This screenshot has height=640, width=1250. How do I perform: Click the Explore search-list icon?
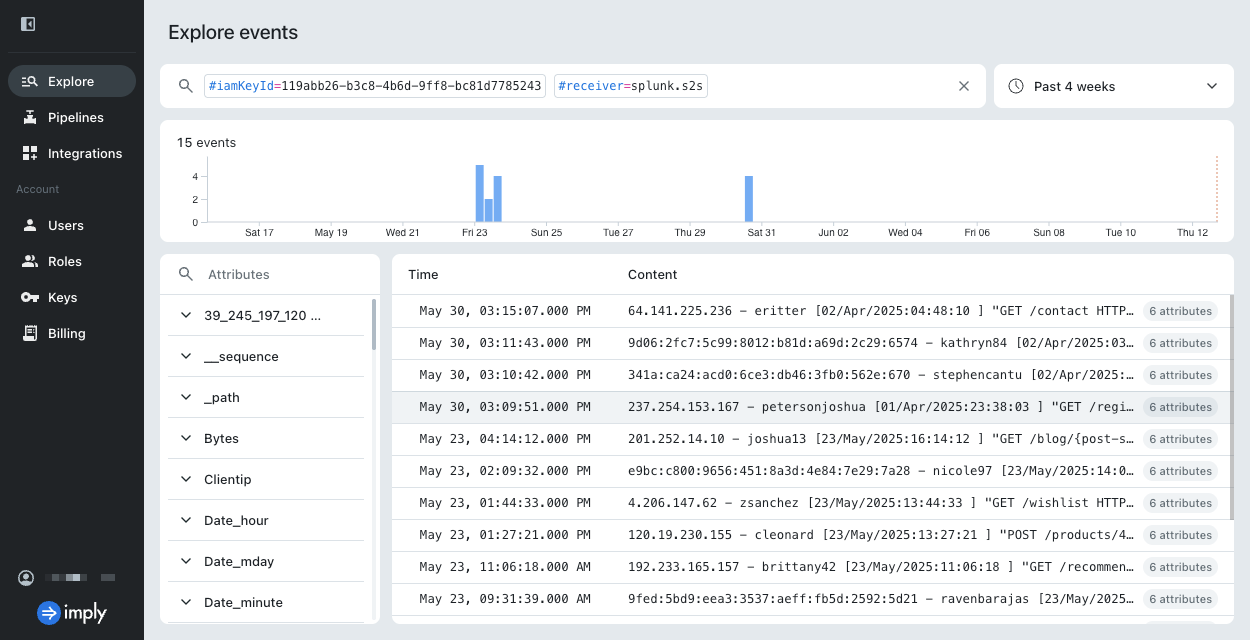(30, 81)
